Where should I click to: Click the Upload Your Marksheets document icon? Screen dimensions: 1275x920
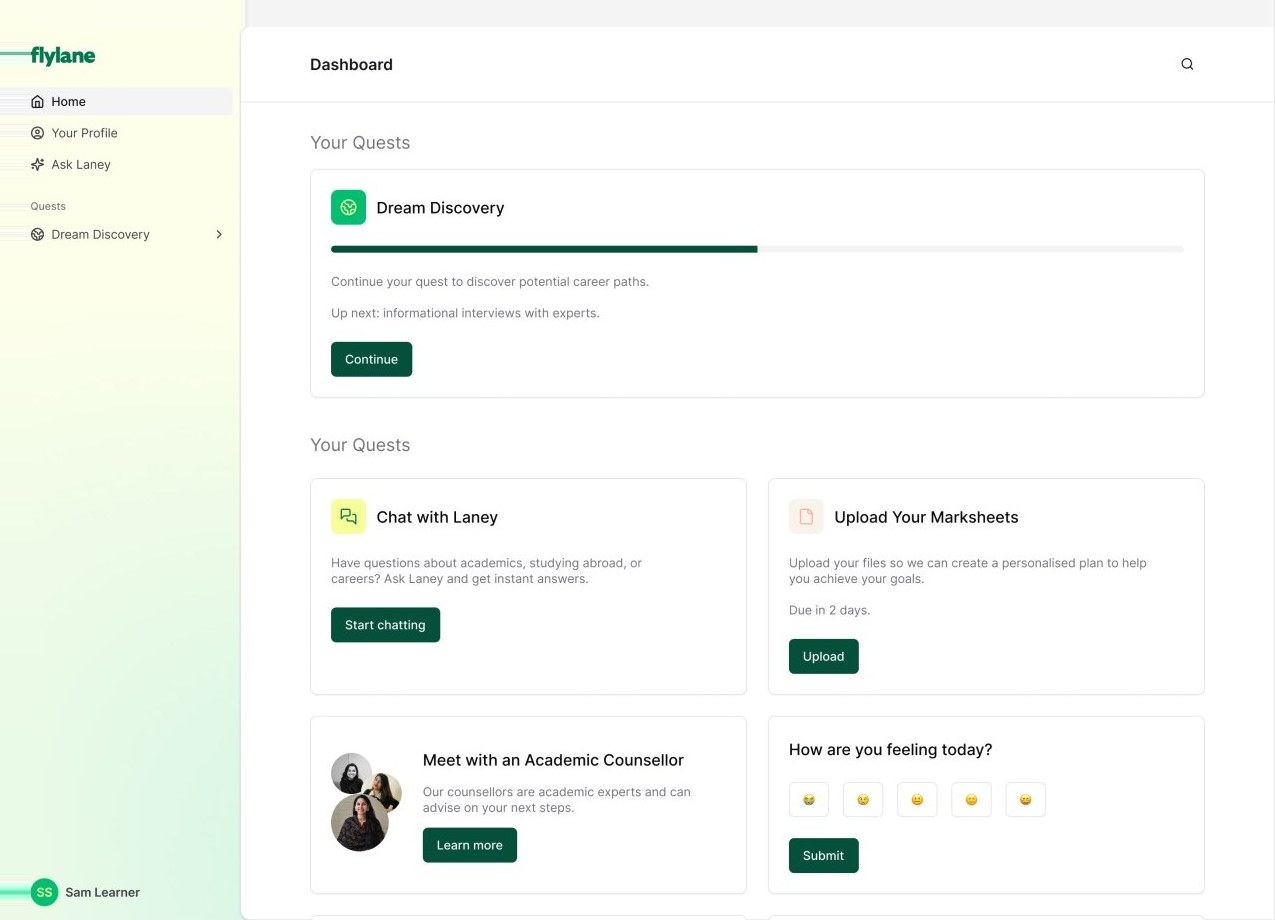(806, 516)
